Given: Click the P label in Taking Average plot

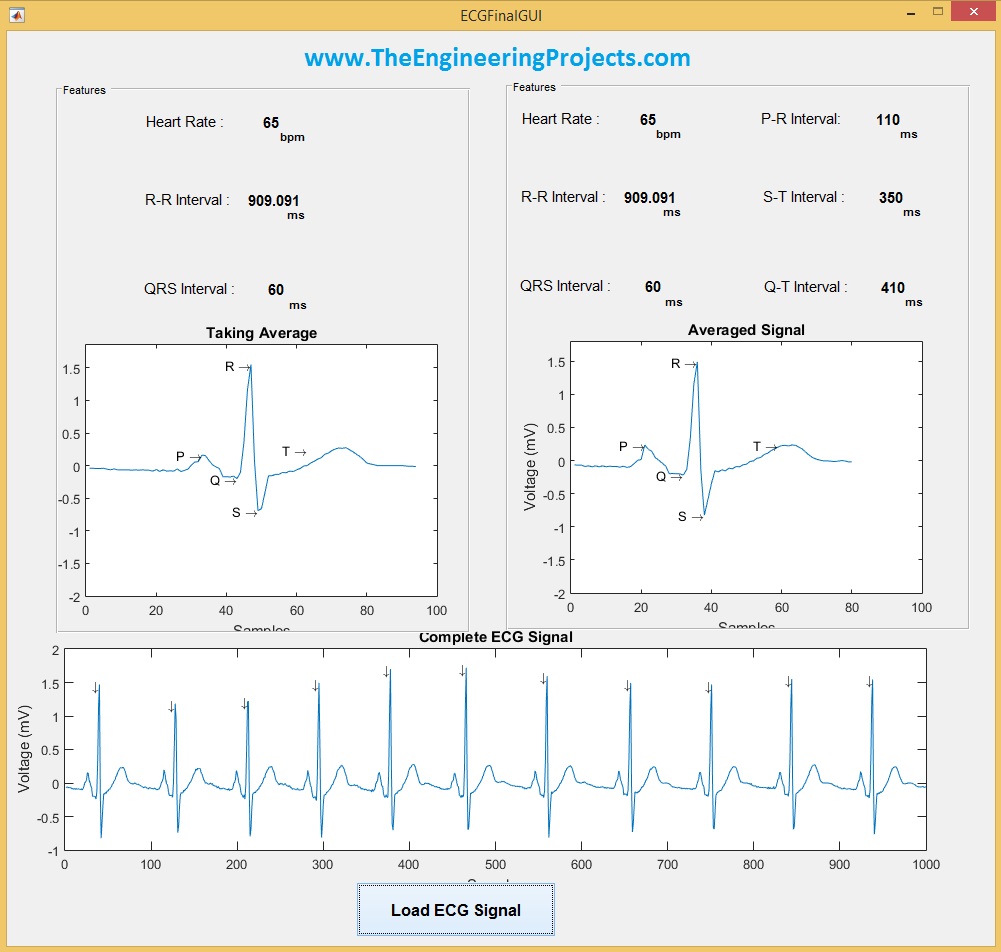Looking at the screenshot, I should (x=180, y=457).
